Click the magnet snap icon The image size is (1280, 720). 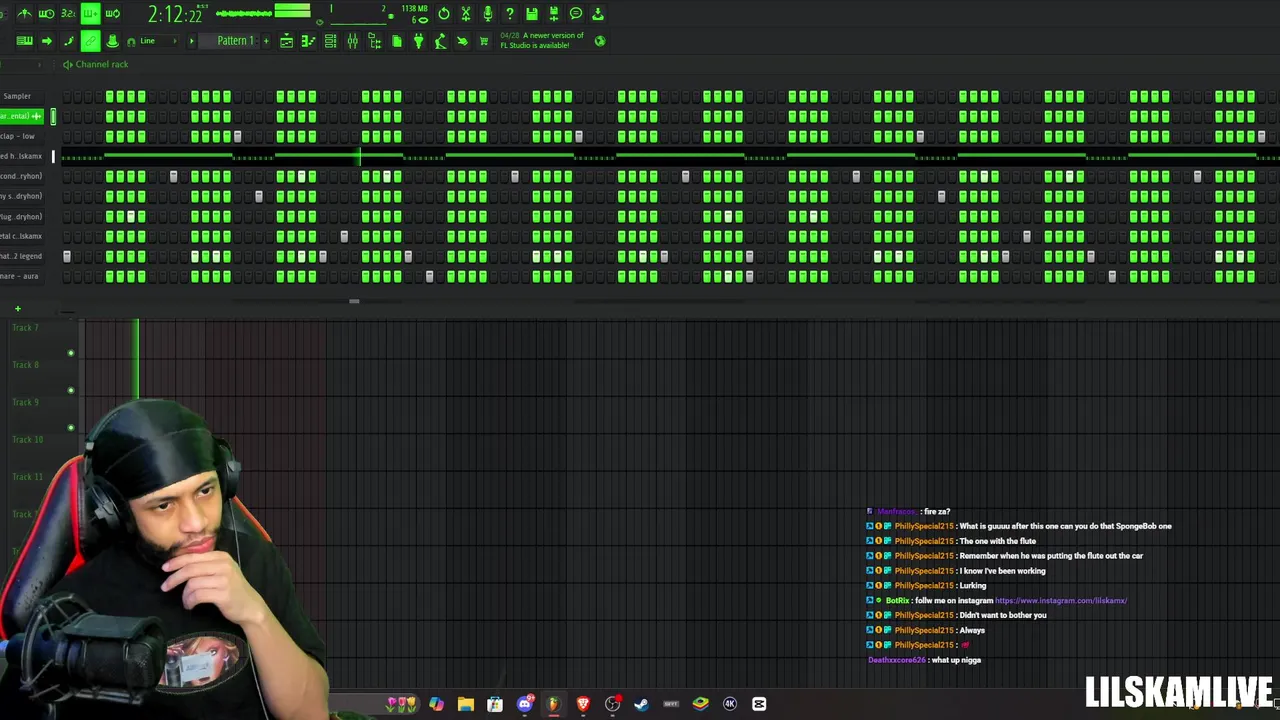pyautogui.click(x=131, y=41)
